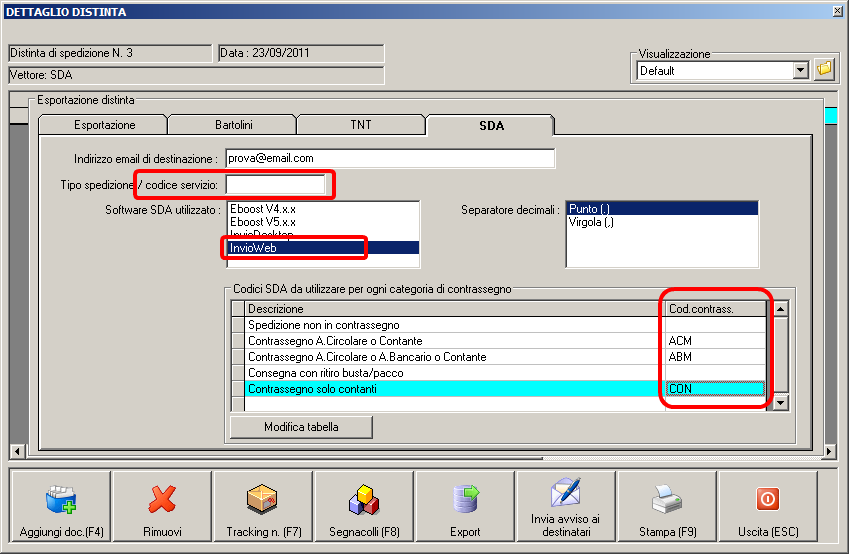Print with the Stampa (F9) button
This screenshot has height=554, width=849.
pos(667,506)
